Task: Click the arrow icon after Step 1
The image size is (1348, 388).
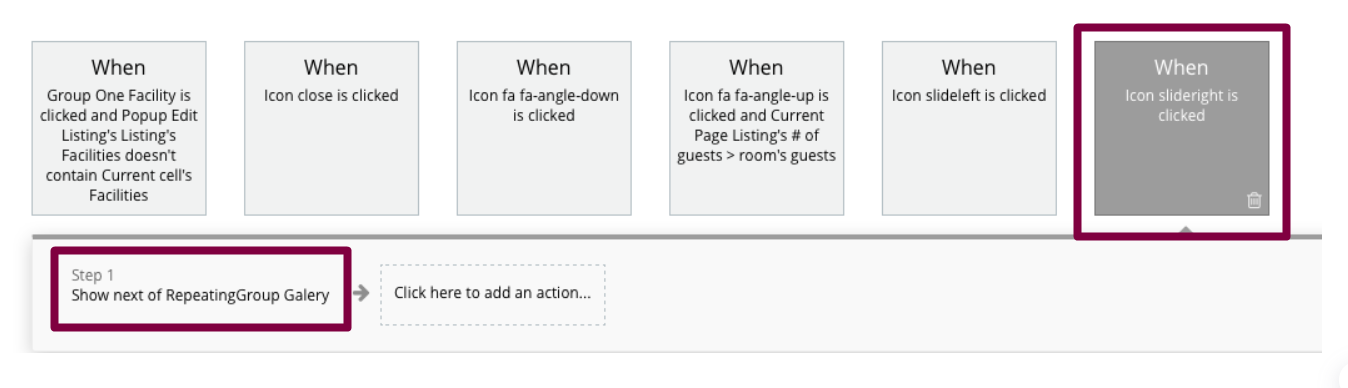Action: (362, 293)
